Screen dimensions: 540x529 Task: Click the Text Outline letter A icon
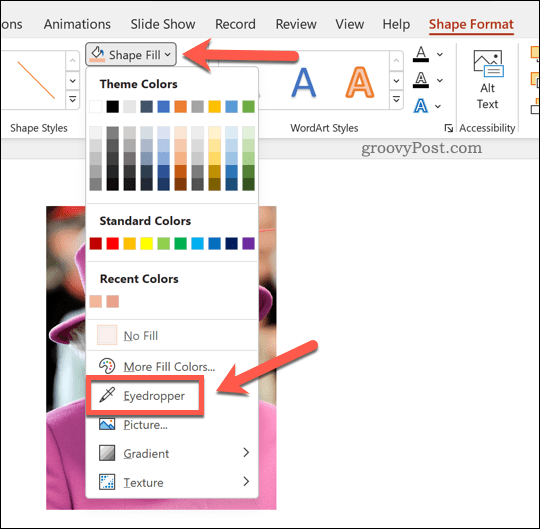coord(421,80)
